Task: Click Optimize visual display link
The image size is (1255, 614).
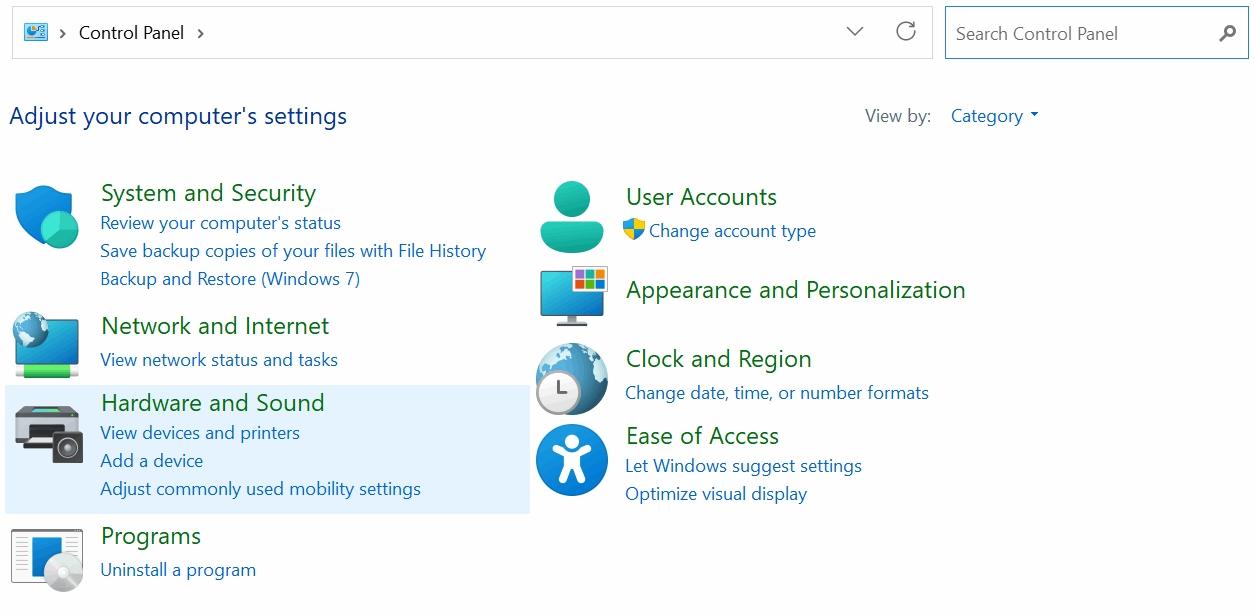Action: click(716, 494)
